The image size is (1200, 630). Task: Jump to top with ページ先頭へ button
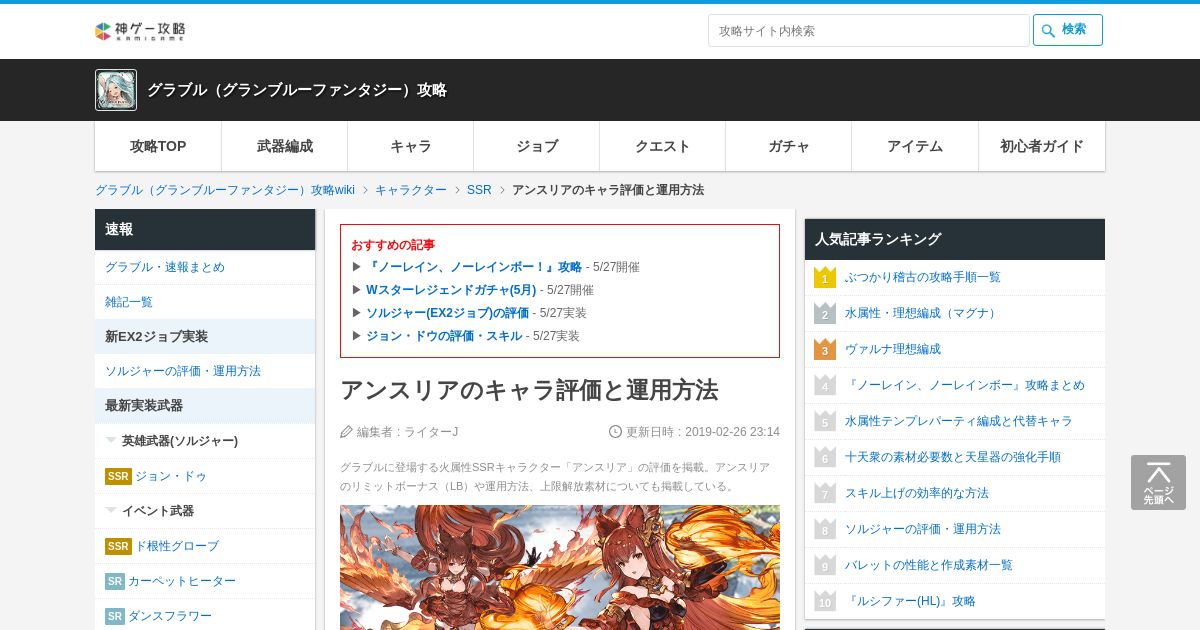1158,483
